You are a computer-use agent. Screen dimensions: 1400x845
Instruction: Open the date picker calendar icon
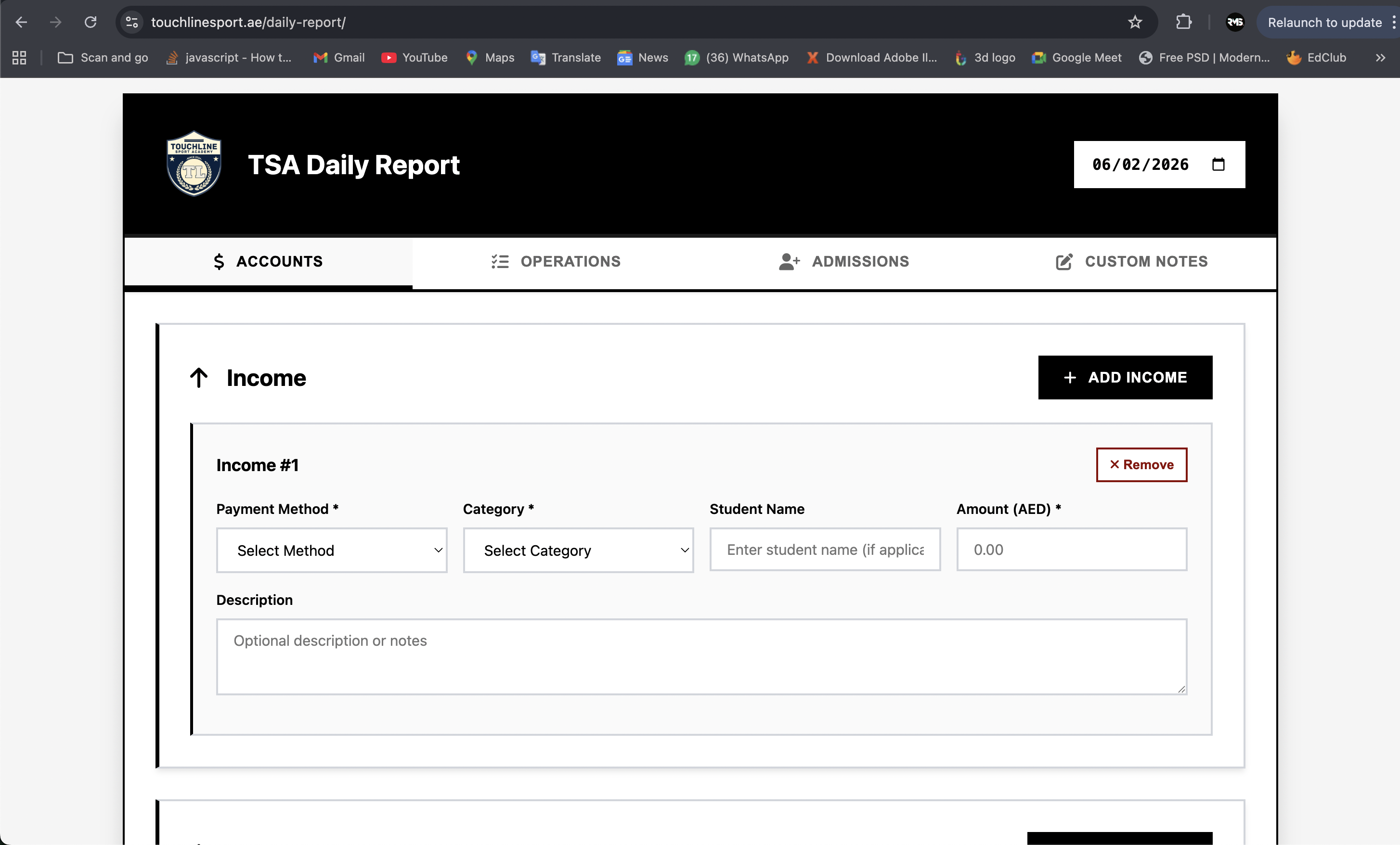pyautogui.click(x=1218, y=165)
